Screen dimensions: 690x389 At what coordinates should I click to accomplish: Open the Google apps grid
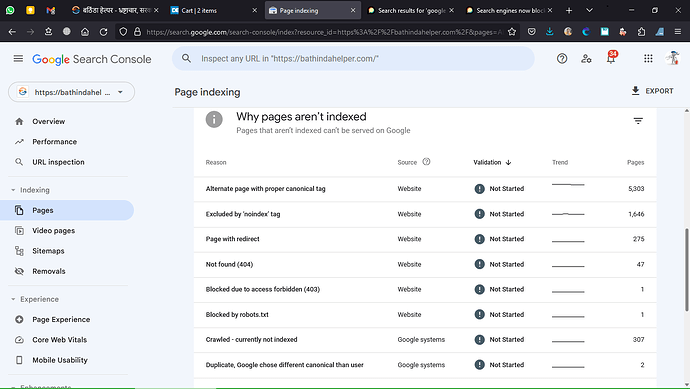pyautogui.click(x=648, y=59)
